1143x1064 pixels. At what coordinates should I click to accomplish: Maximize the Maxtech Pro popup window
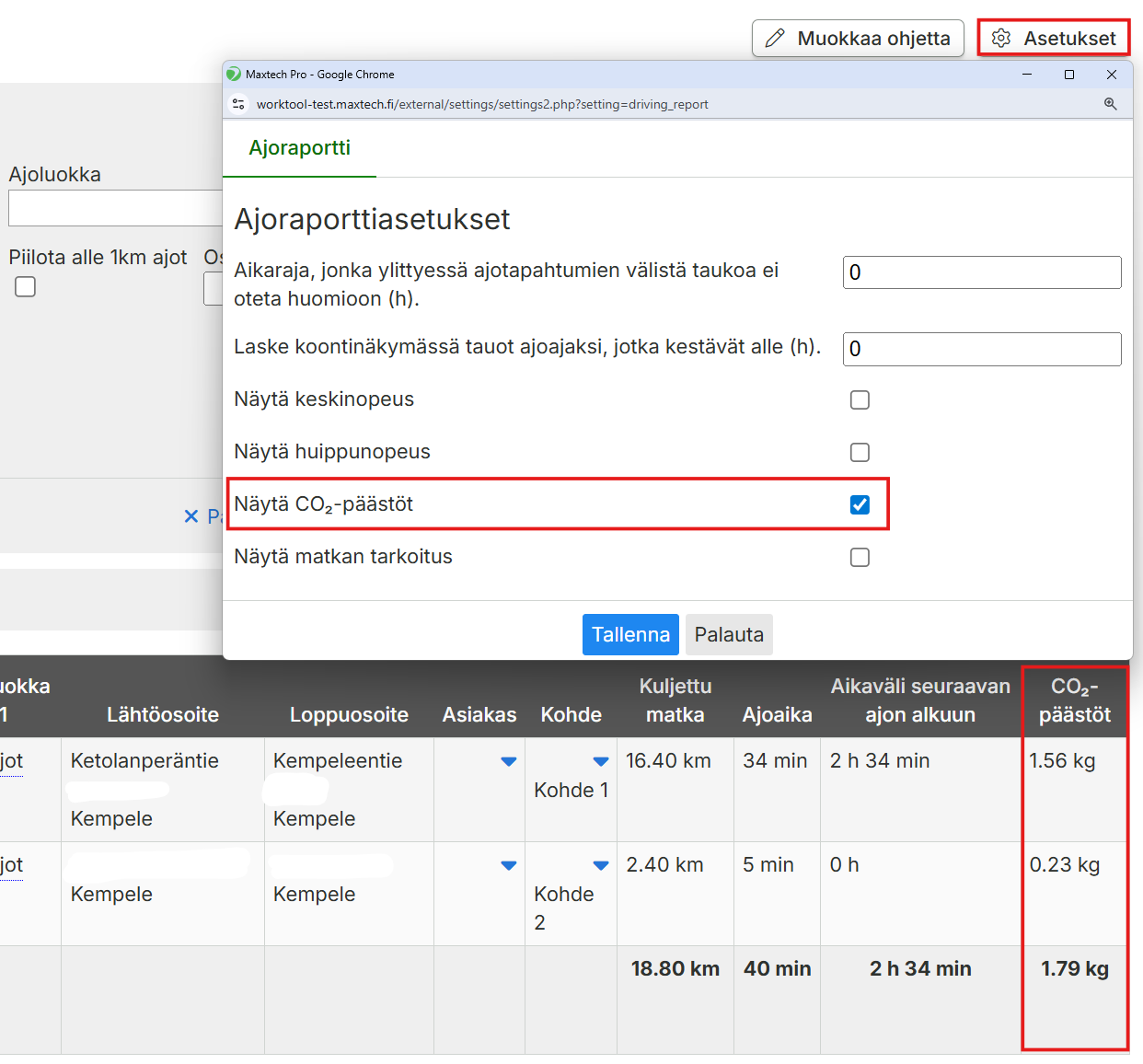(1069, 75)
